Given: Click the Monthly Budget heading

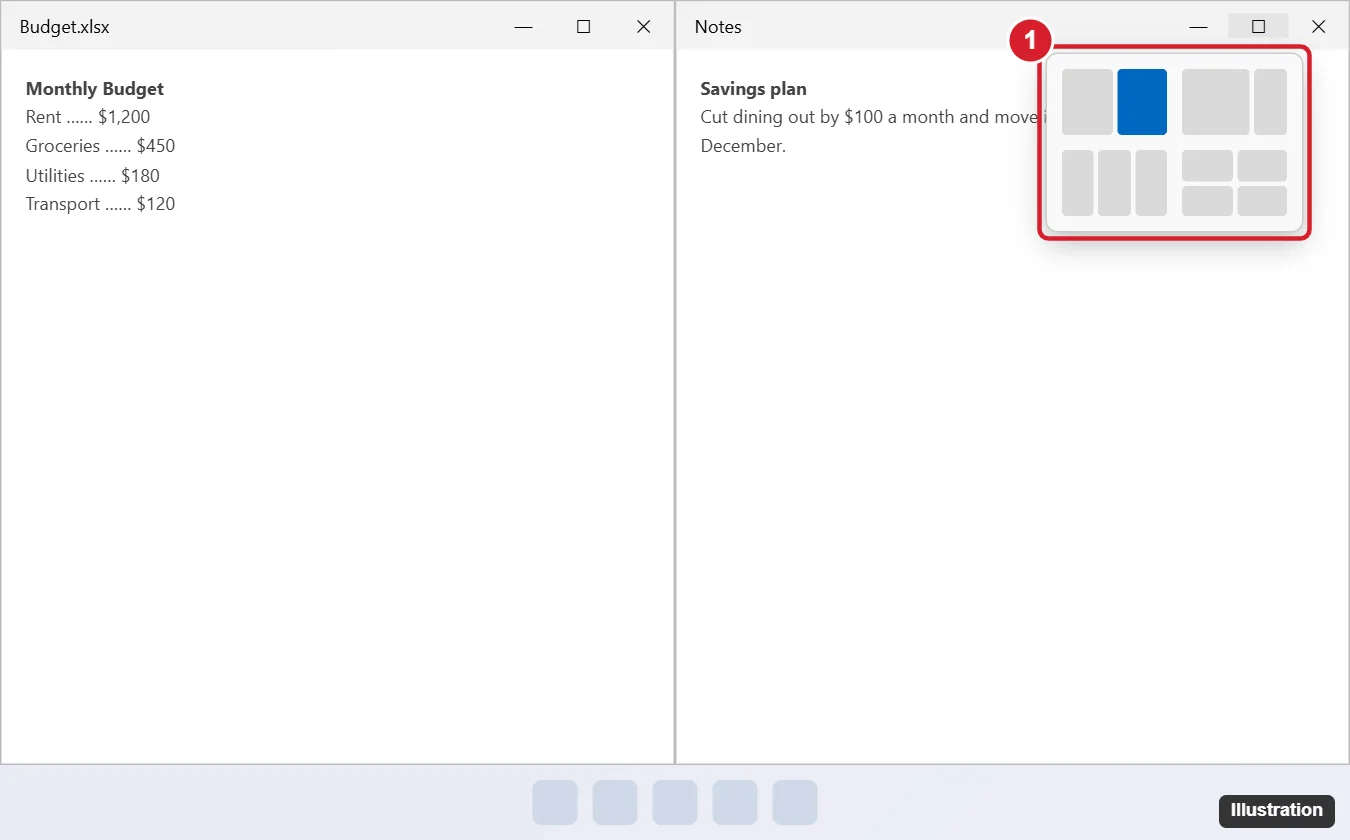Looking at the screenshot, I should (x=95, y=89).
